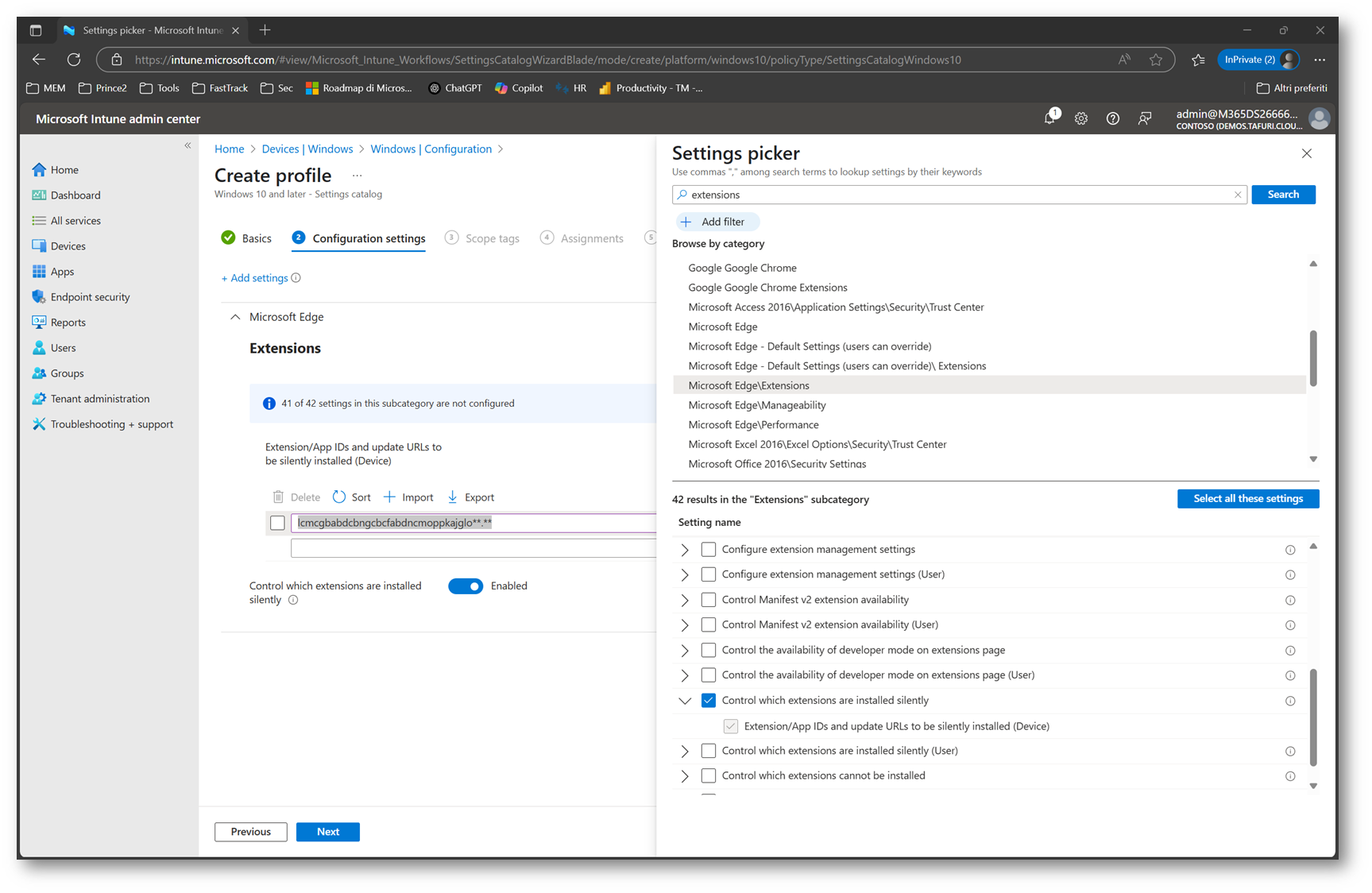Open a new browser tab
Viewport: 1372px width, 893px height.
click(265, 30)
